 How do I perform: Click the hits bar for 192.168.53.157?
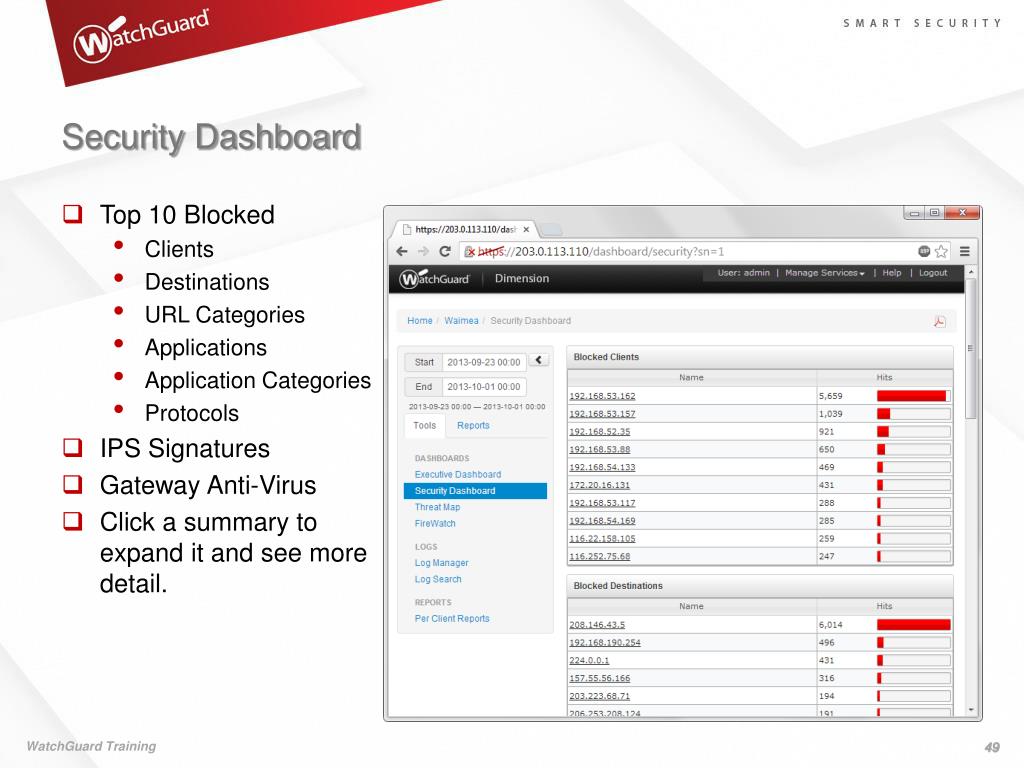(x=913, y=414)
